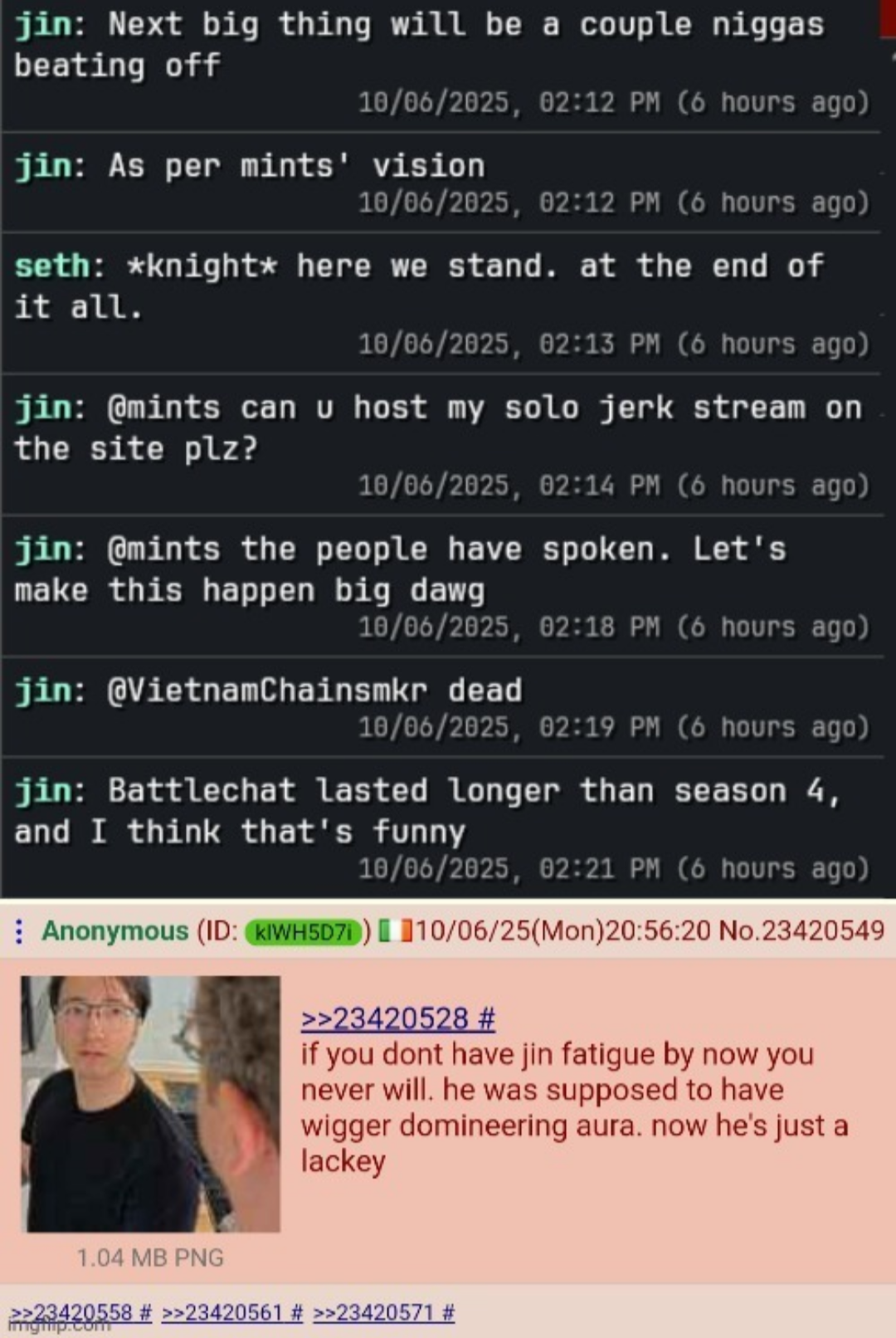
Task: Click the imgflip.com watermark
Action: tap(58, 1326)
